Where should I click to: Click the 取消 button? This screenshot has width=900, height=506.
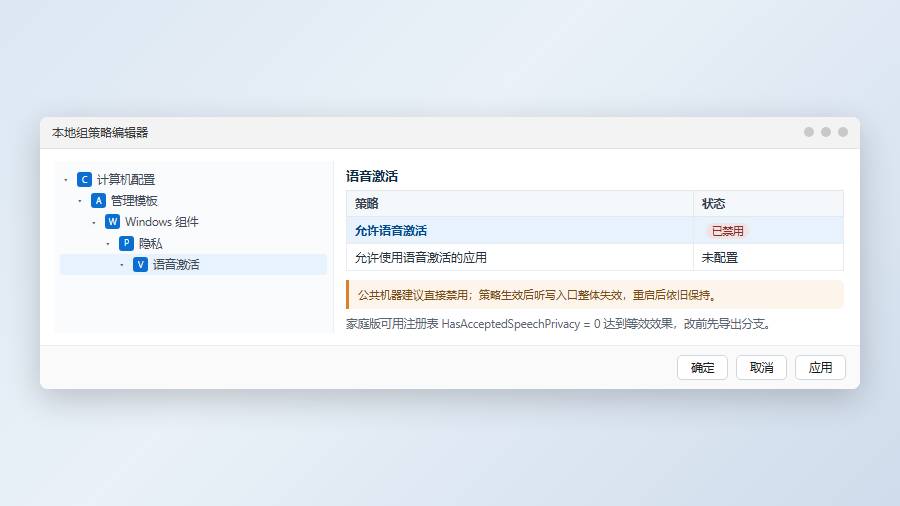762,368
